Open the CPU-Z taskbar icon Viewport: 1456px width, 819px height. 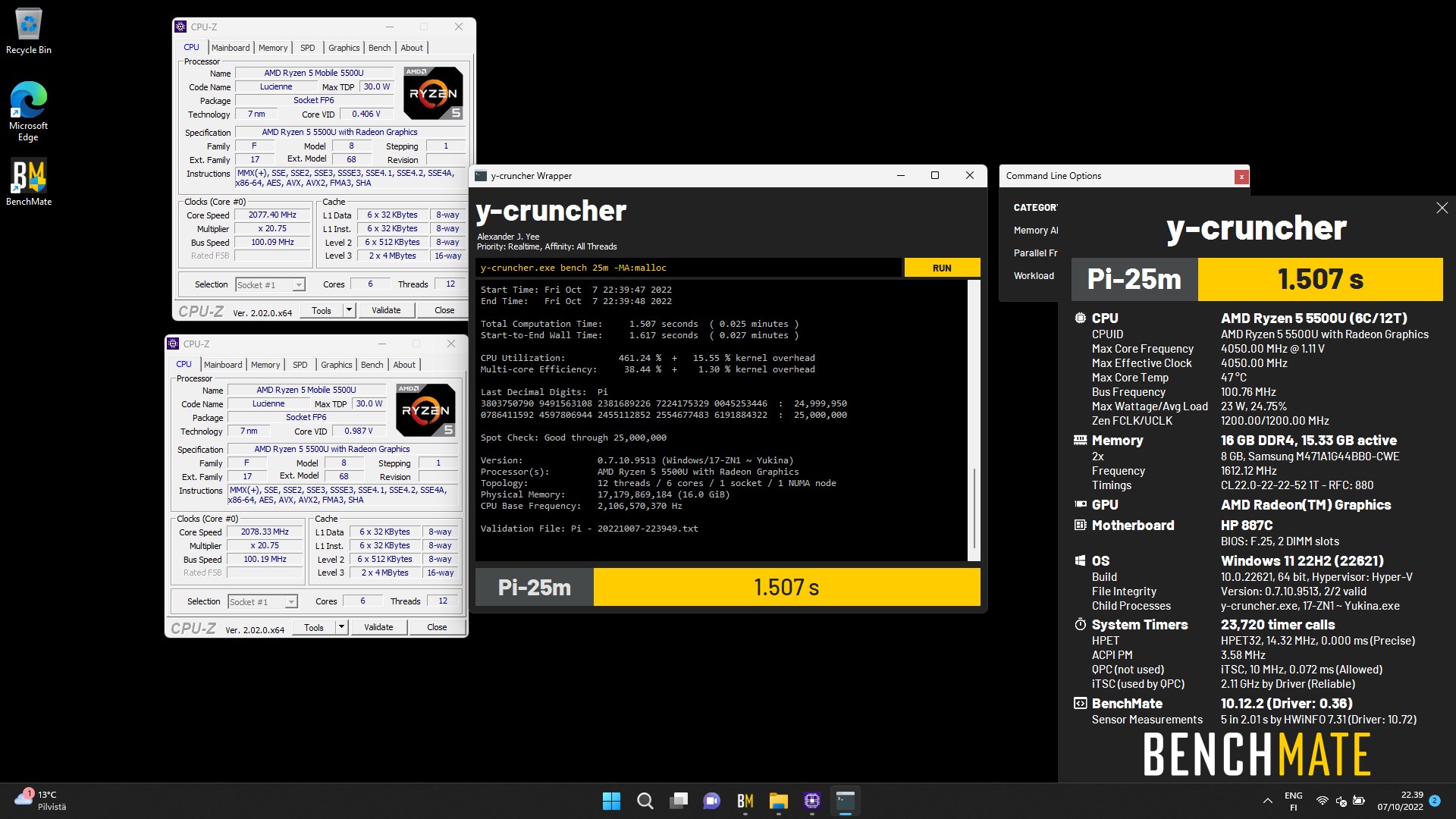coord(811,801)
